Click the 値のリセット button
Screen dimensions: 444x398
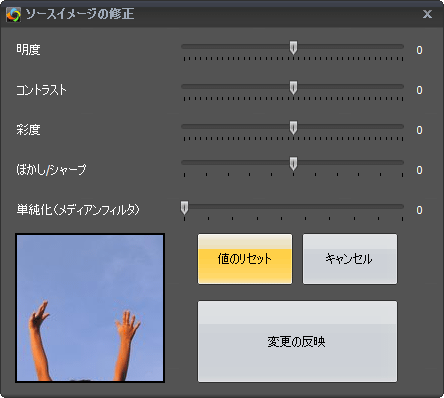[245, 259]
